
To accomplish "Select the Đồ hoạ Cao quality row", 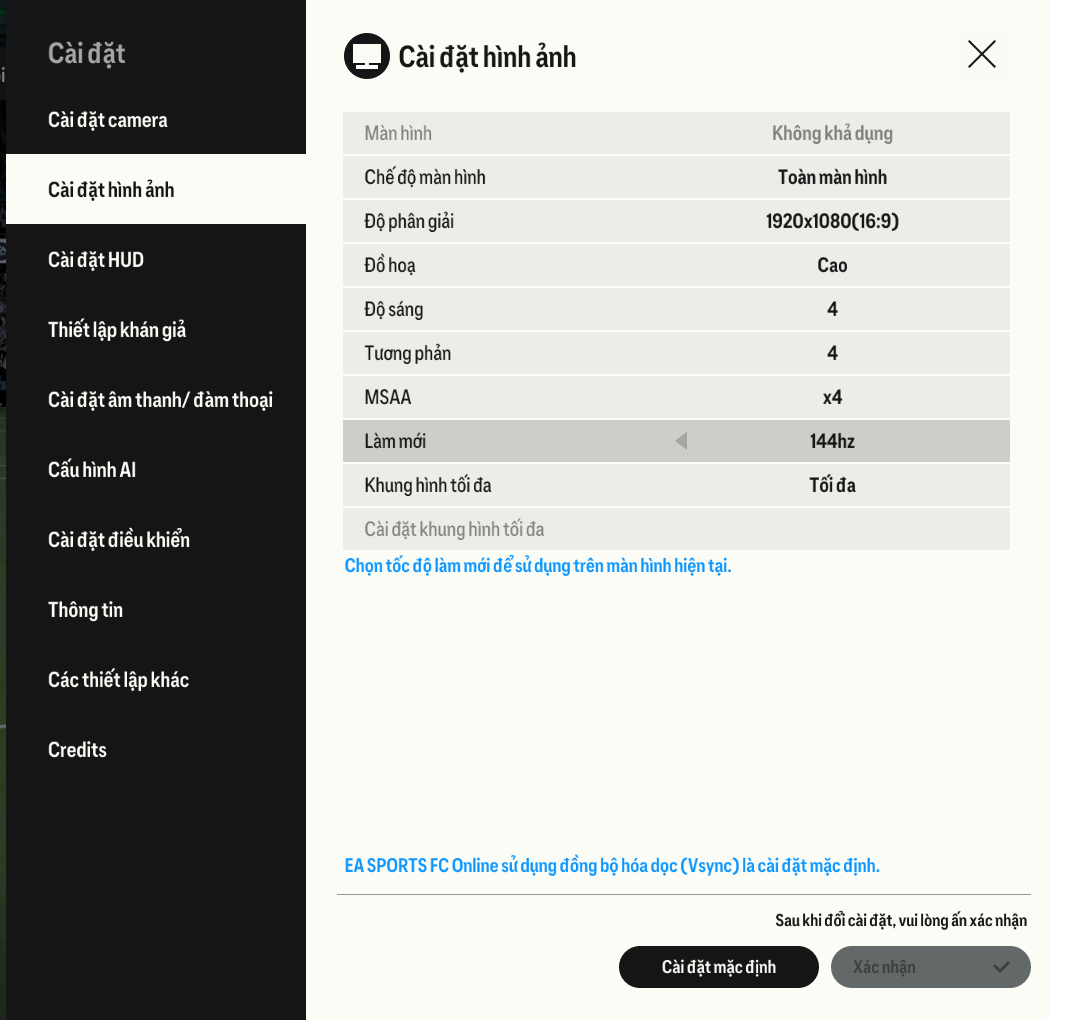I will (x=676, y=265).
